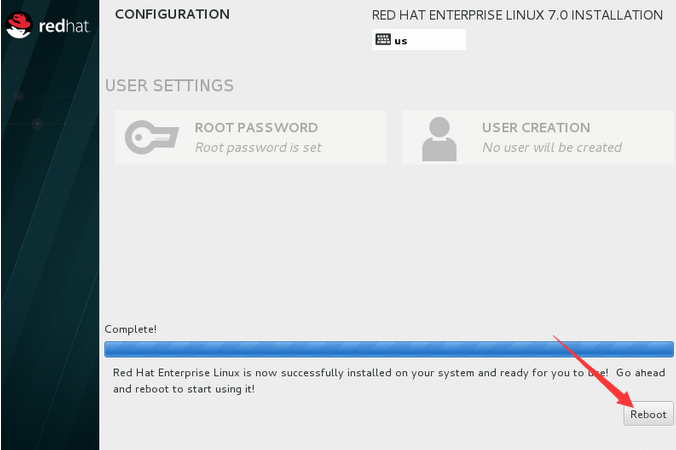
Task: Click the CONFIGURATION header title
Action: [172, 14]
